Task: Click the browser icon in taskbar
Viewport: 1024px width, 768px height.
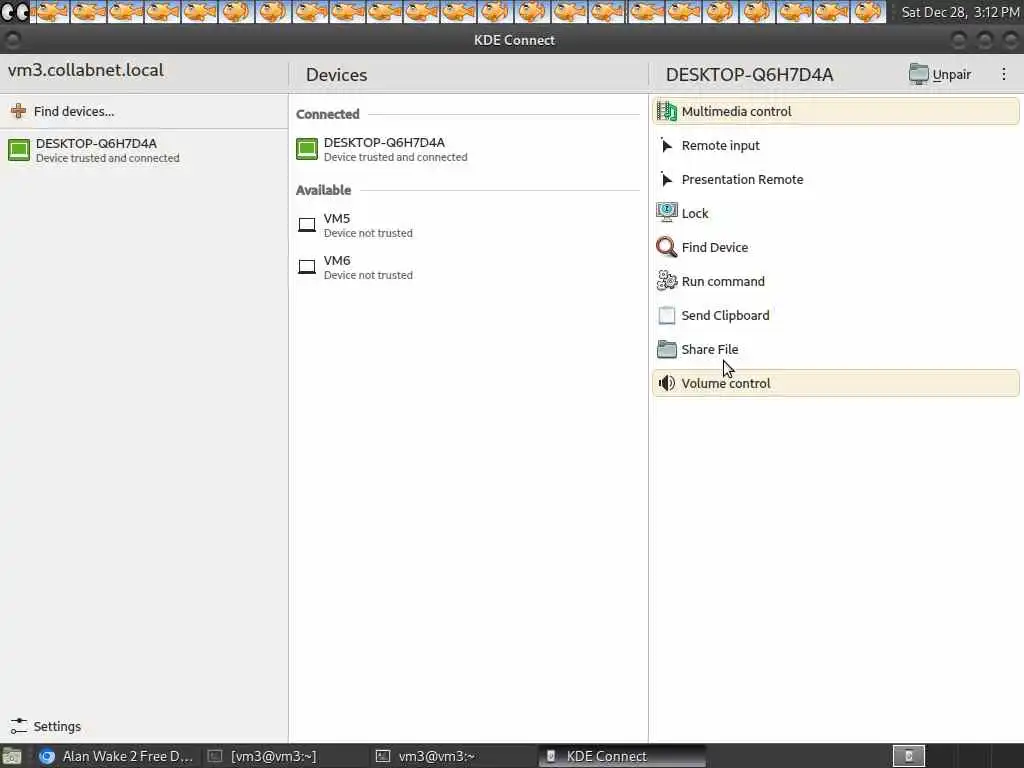Action: click(46, 756)
